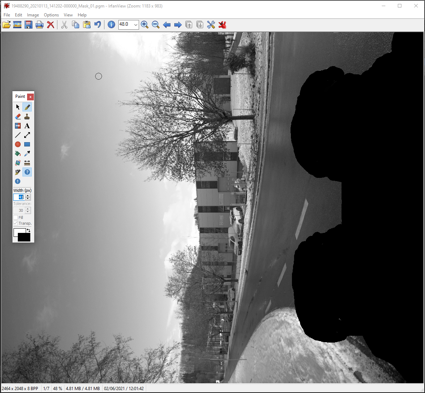Open the Image menu
Screen dimensions: 425x393
tap(33, 15)
